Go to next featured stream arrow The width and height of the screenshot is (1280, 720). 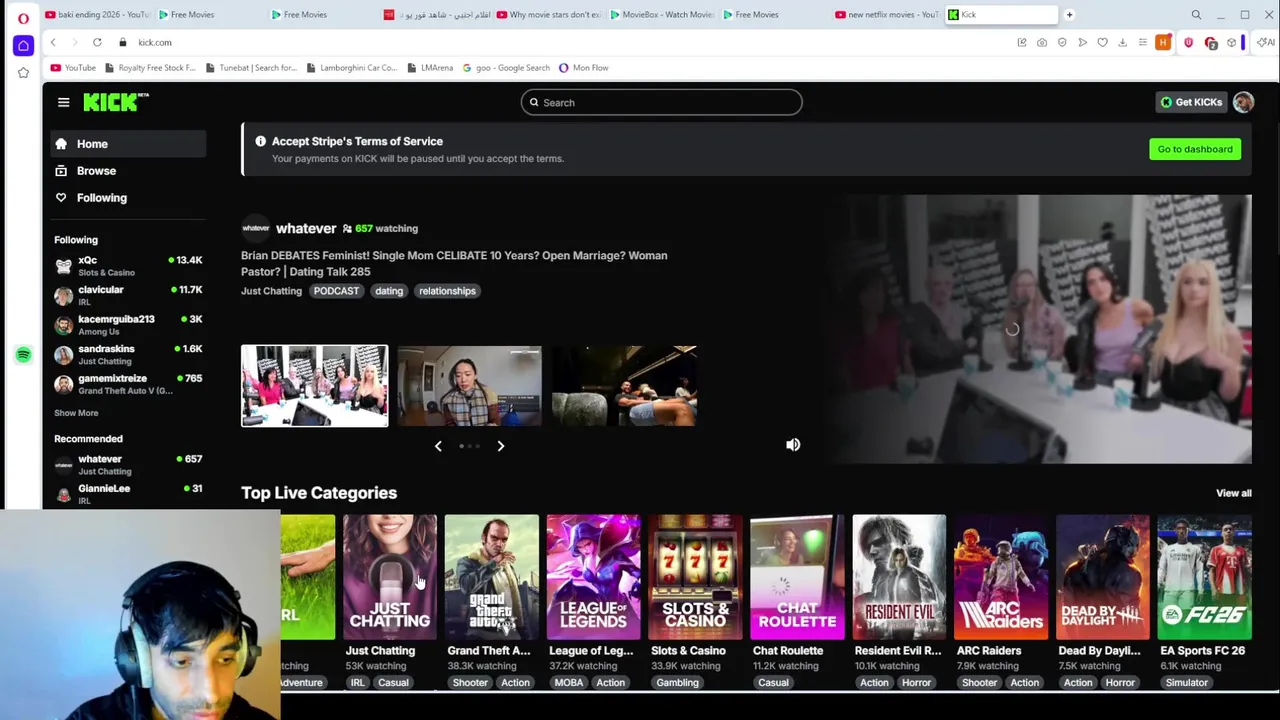[501, 446]
